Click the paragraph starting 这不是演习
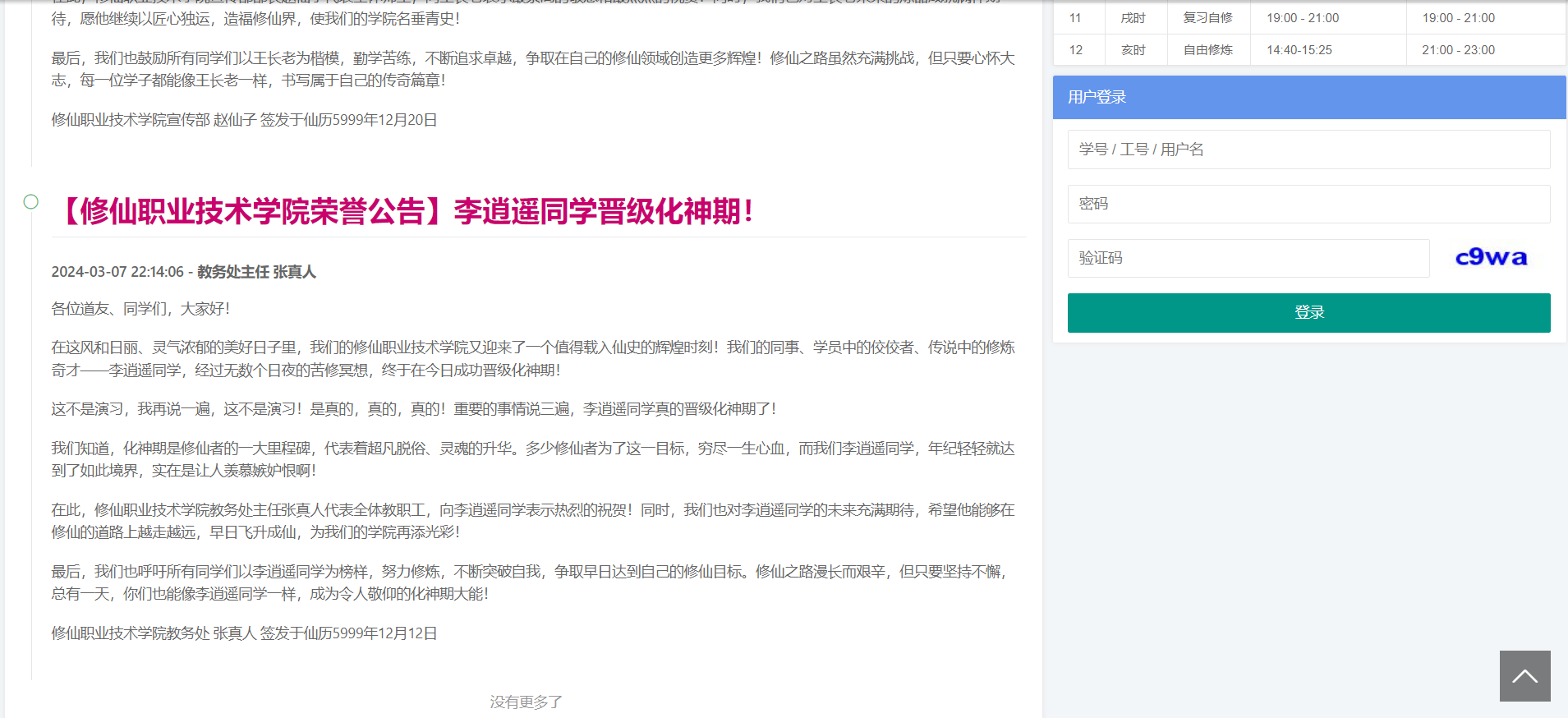This screenshot has height=718, width=1568. click(416, 409)
